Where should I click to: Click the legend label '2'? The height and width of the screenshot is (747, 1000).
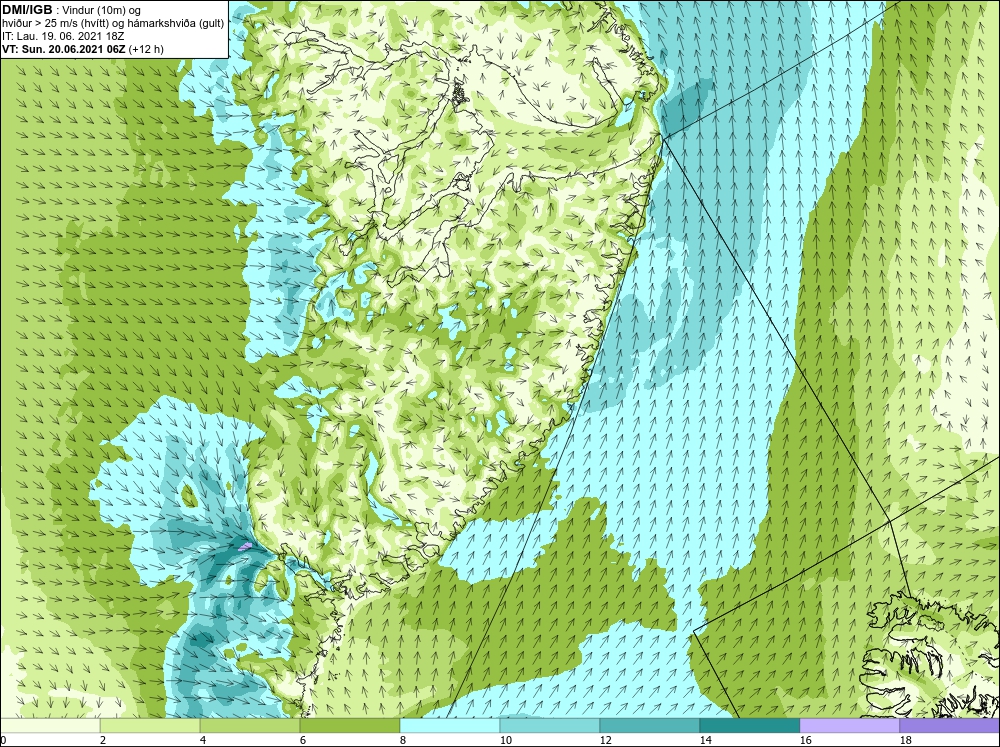103,740
